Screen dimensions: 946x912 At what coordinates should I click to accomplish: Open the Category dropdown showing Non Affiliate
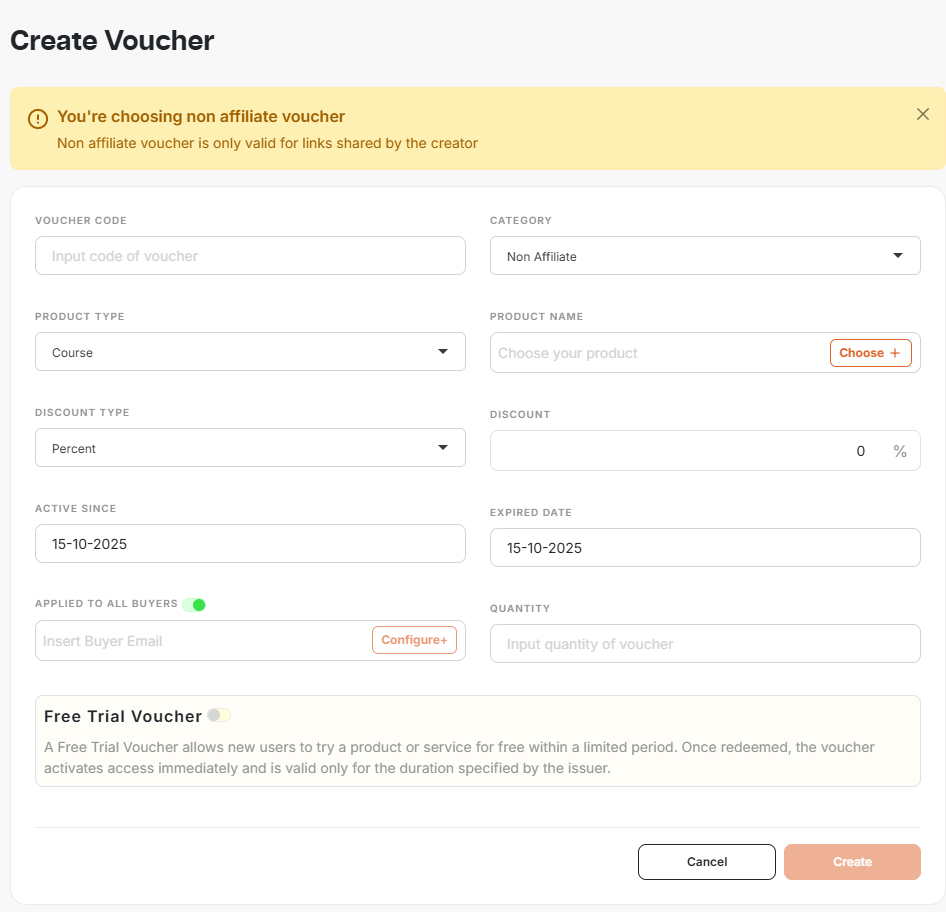(x=705, y=256)
